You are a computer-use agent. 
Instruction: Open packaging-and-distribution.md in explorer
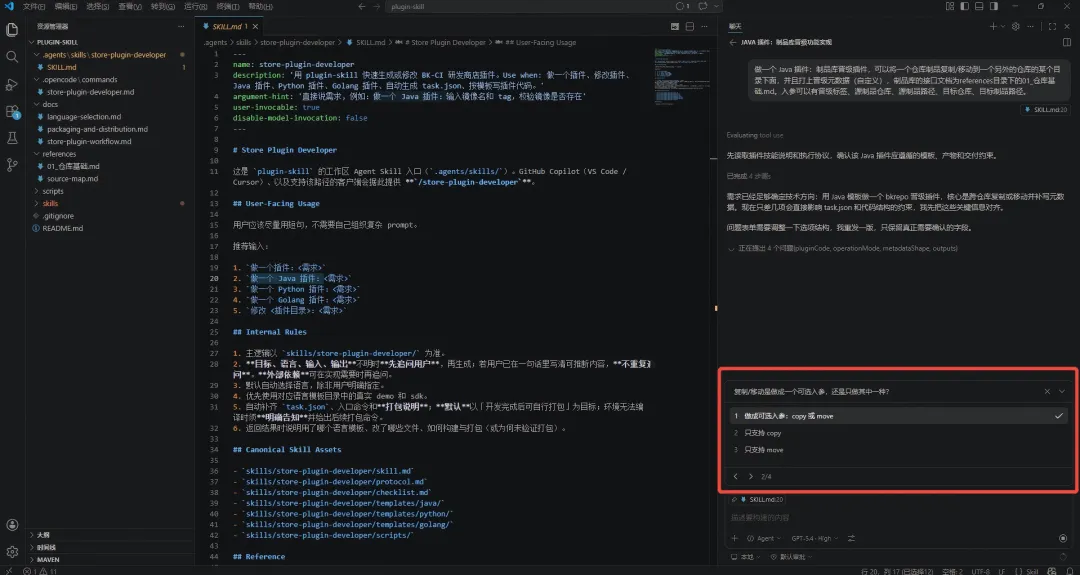pyautogui.click(x=110, y=129)
